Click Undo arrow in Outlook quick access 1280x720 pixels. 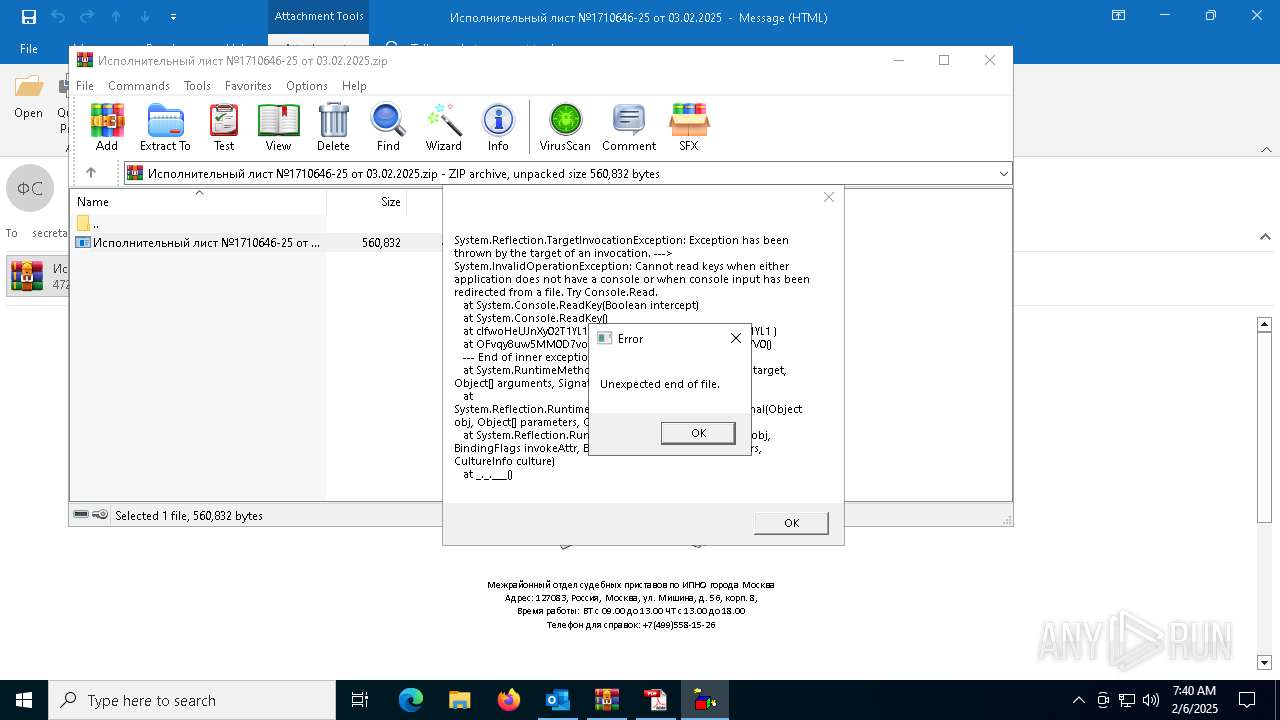pos(58,16)
